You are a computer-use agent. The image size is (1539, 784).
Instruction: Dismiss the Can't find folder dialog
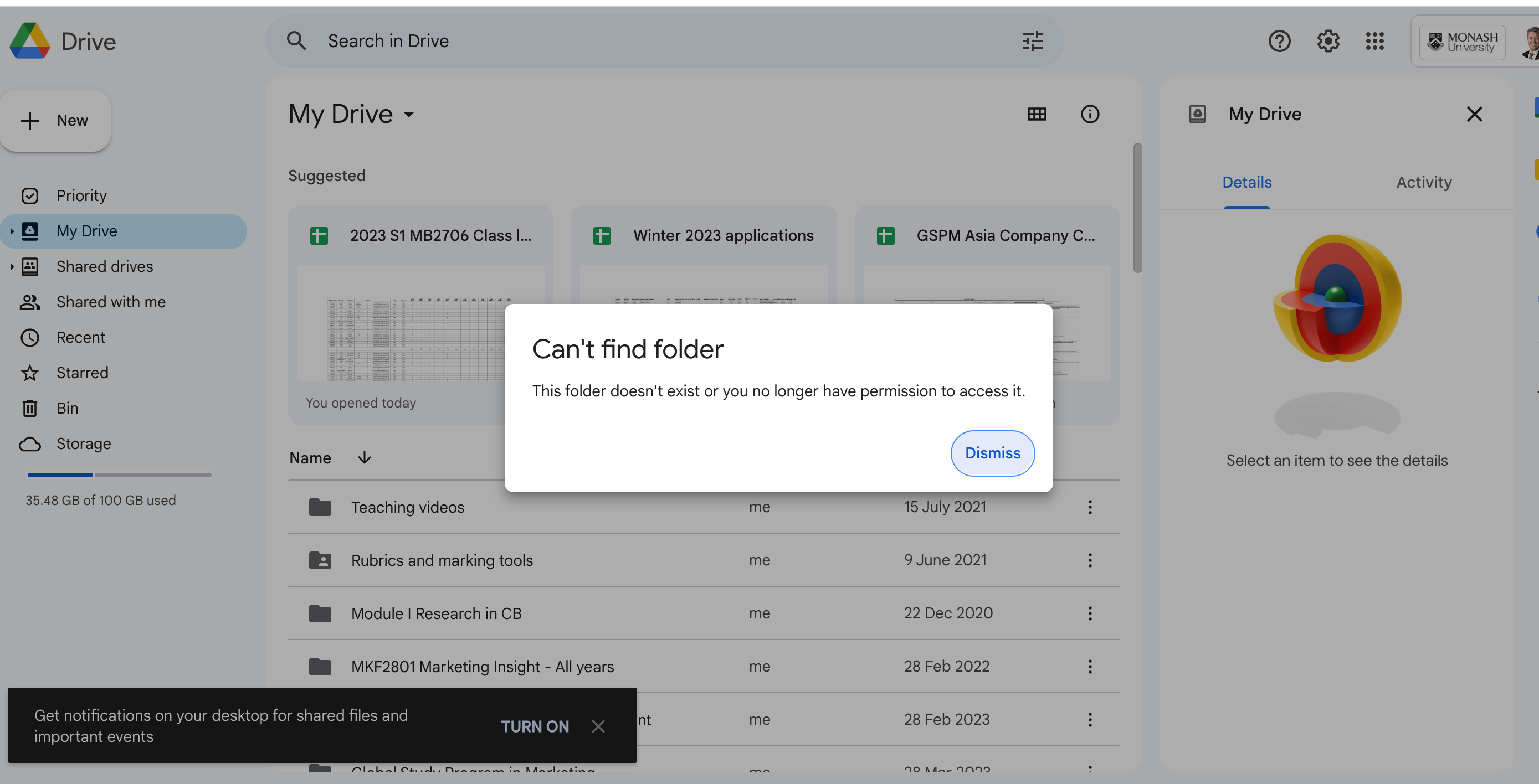tap(992, 453)
